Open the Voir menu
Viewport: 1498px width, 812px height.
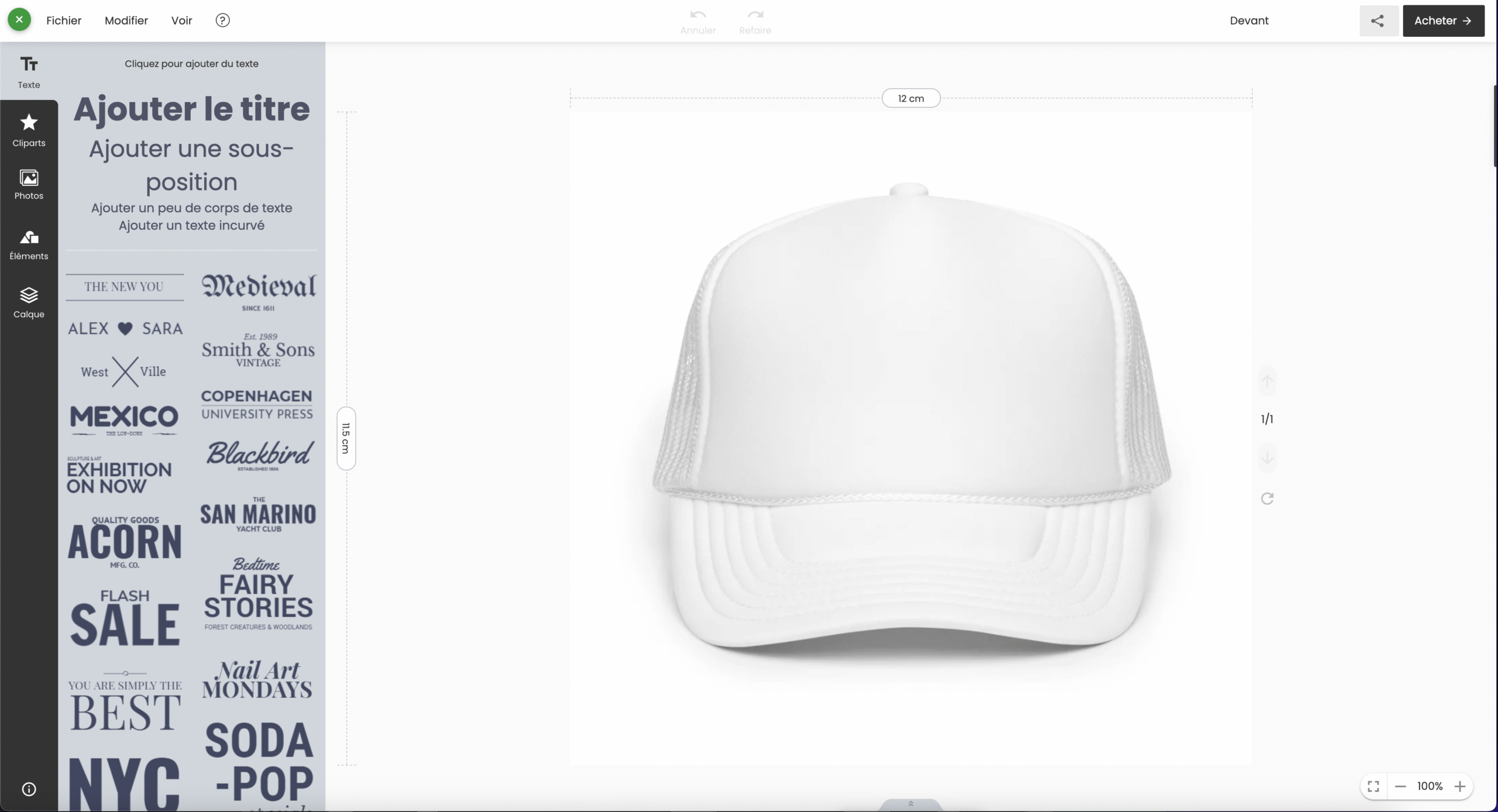[x=181, y=20]
